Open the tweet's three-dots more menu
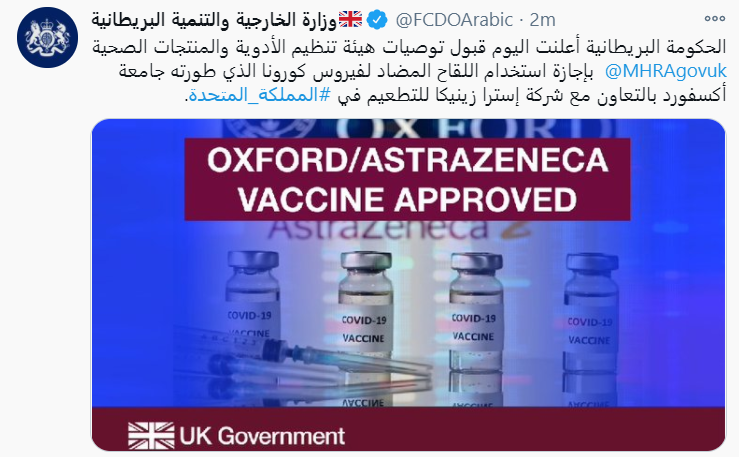Image resolution: width=739 pixels, height=457 pixels. coord(714,19)
